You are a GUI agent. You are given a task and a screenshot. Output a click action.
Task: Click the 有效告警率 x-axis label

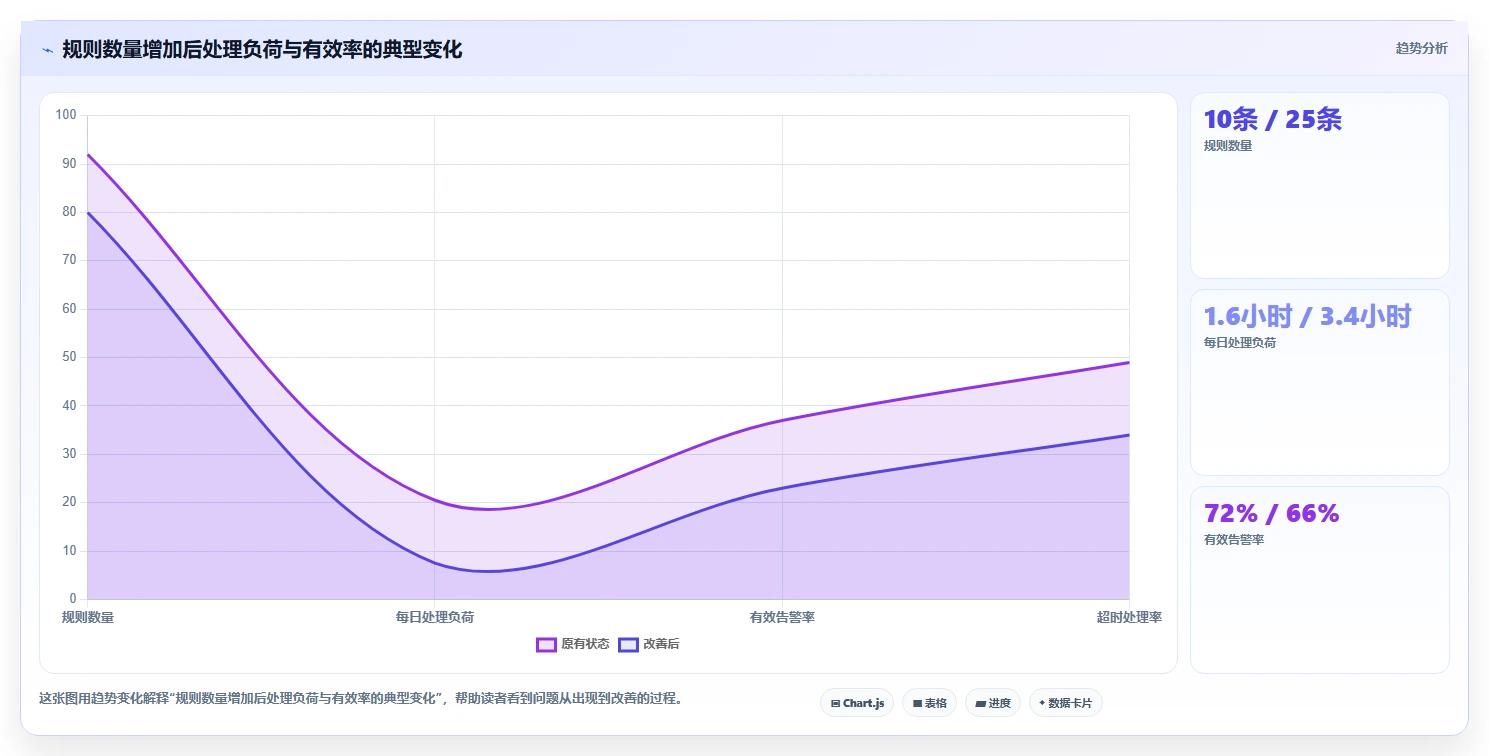[782, 617]
